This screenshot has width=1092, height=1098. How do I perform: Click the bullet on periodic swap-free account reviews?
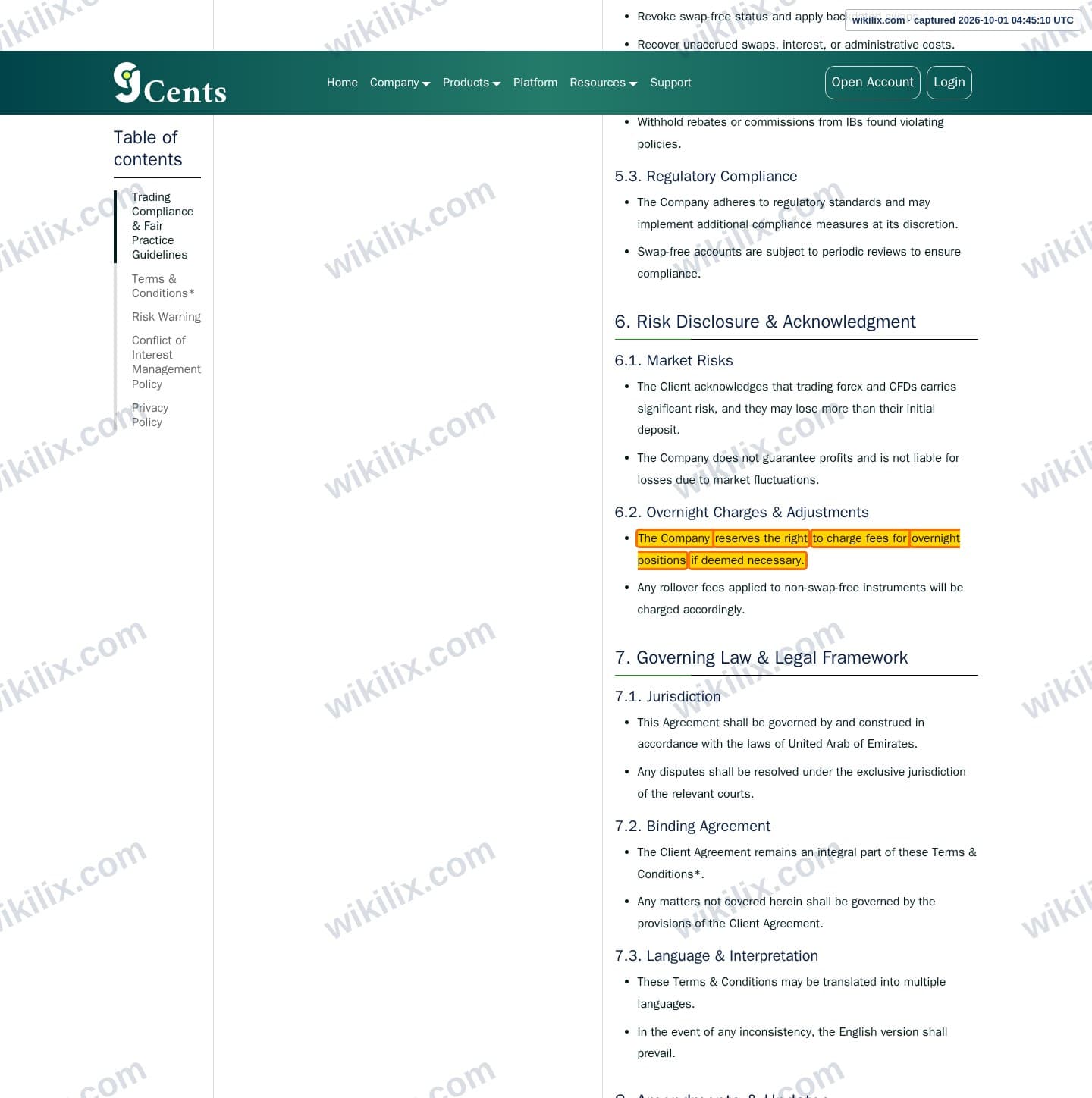click(x=799, y=262)
